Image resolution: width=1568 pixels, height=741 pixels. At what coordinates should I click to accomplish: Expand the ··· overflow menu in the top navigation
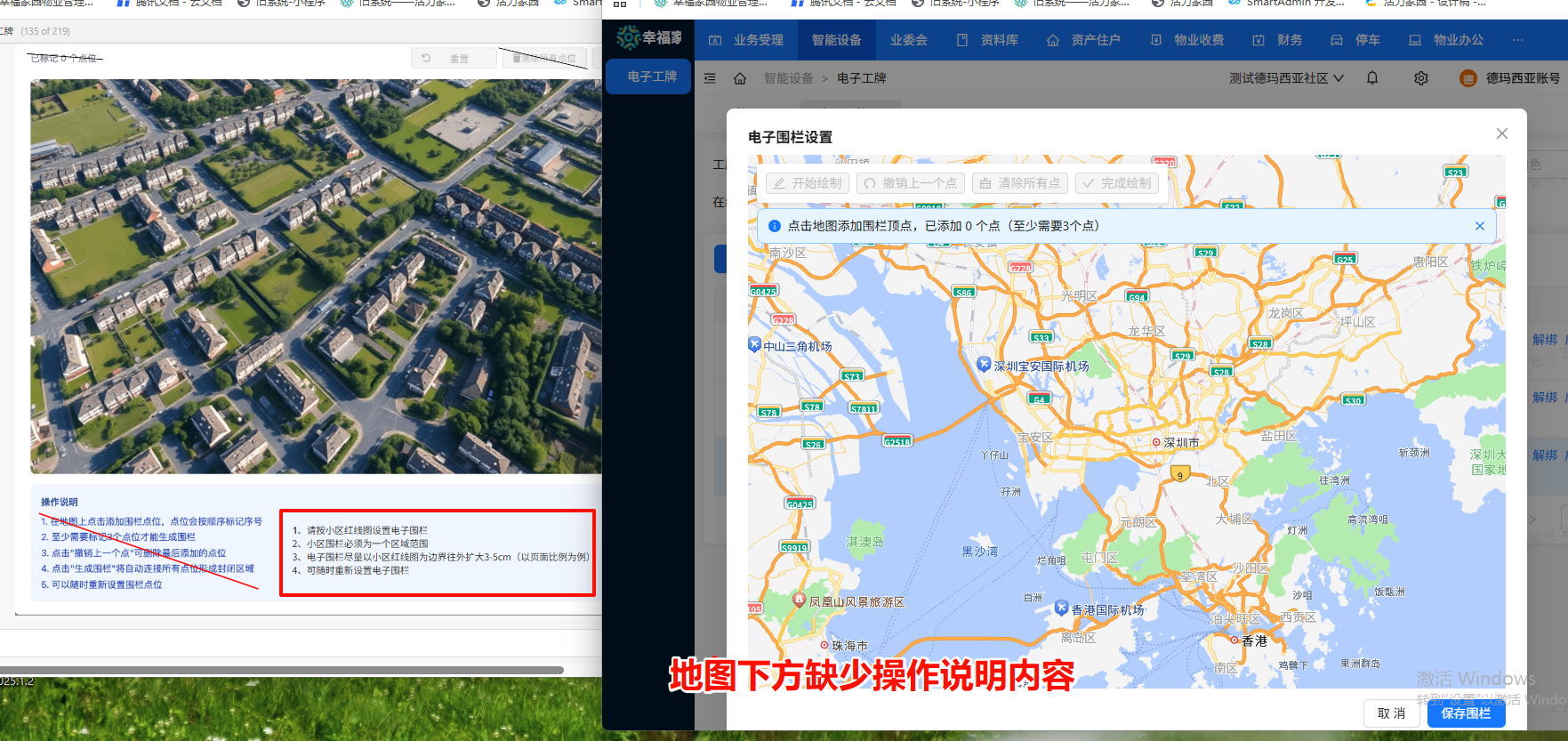(1517, 40)
